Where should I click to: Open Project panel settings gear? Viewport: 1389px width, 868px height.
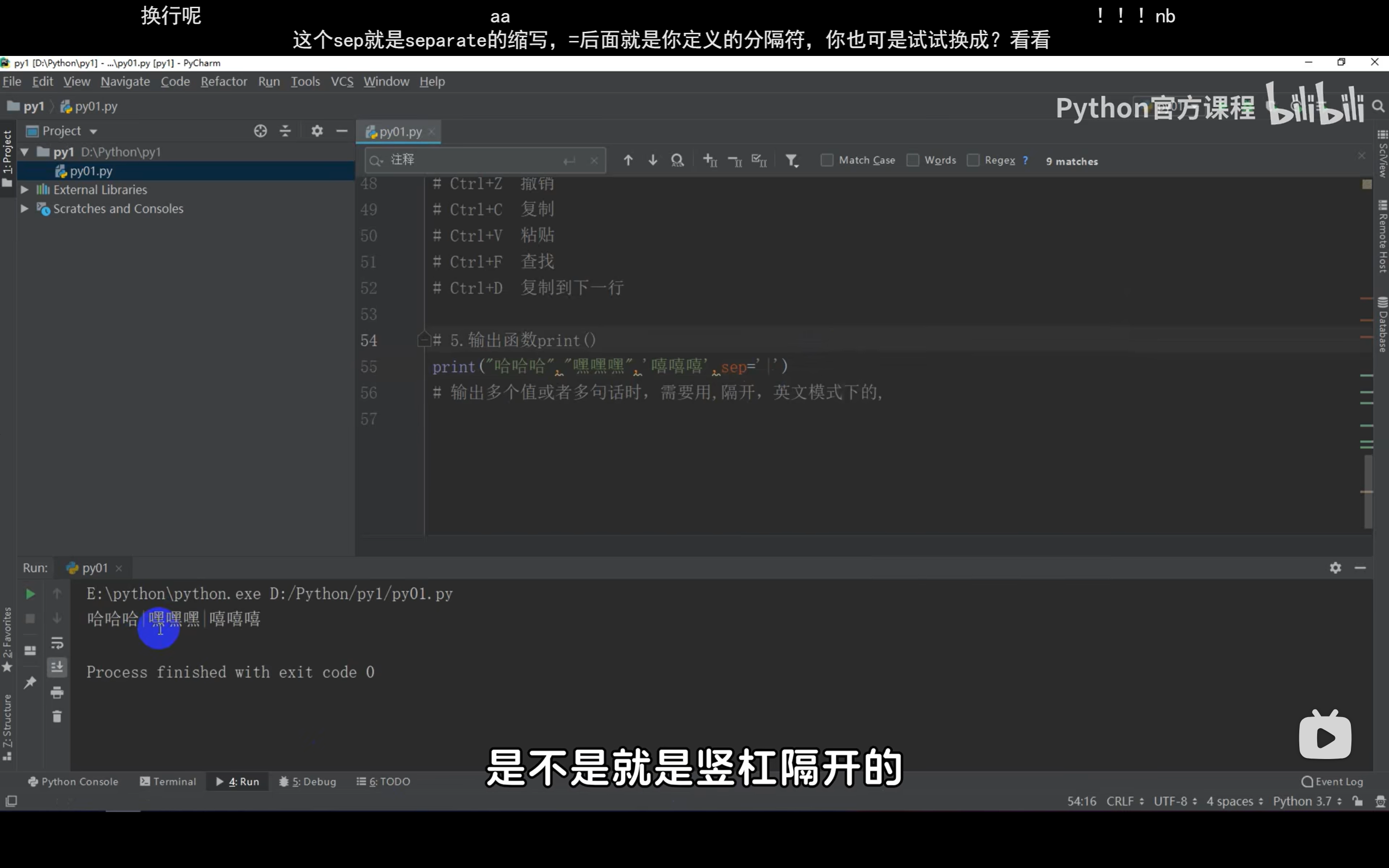click(x=317, y=132)
